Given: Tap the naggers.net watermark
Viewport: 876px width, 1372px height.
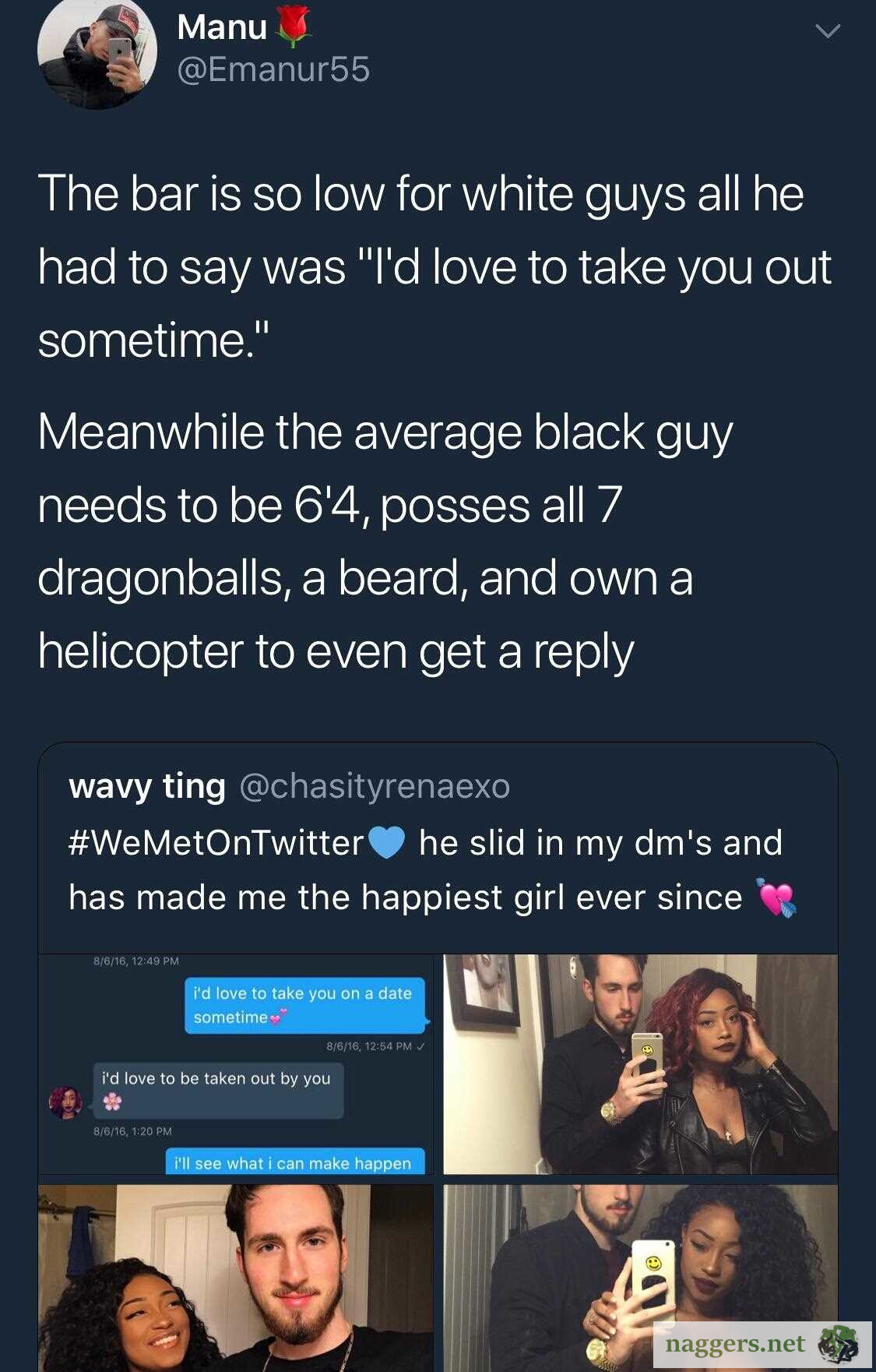Looking at the screenshot, I should click(x=735, y=1343).
